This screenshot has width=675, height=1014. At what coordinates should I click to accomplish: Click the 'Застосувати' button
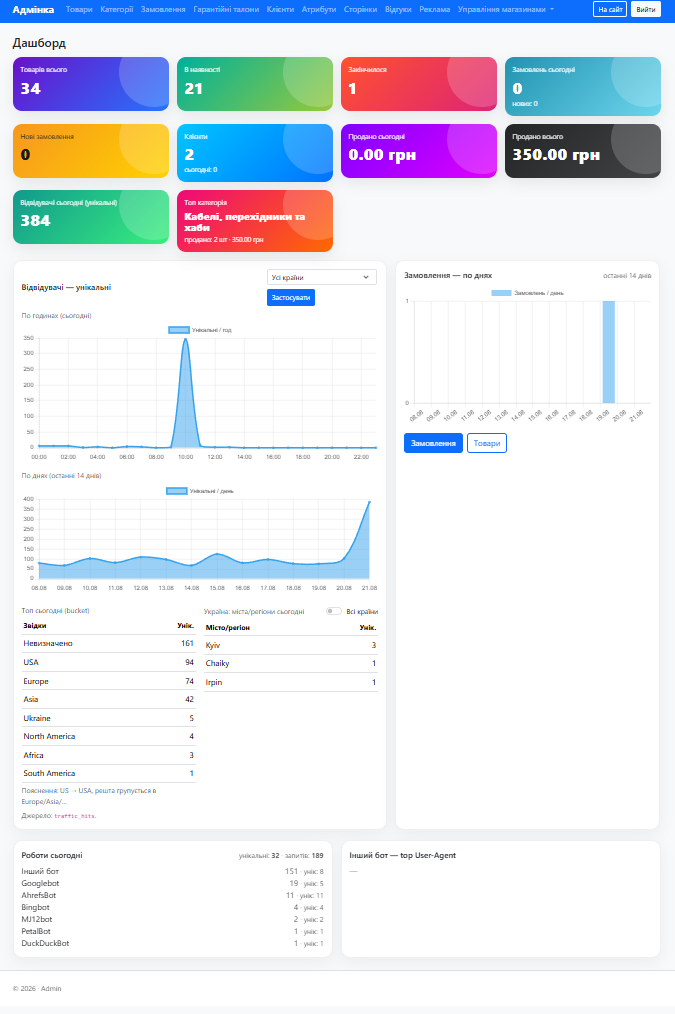click(x=291, y=297)
